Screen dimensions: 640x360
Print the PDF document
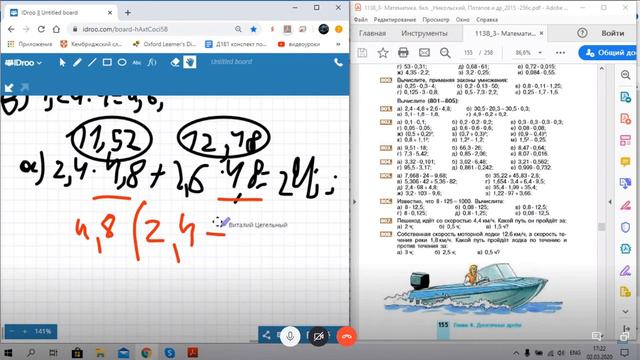403,53
